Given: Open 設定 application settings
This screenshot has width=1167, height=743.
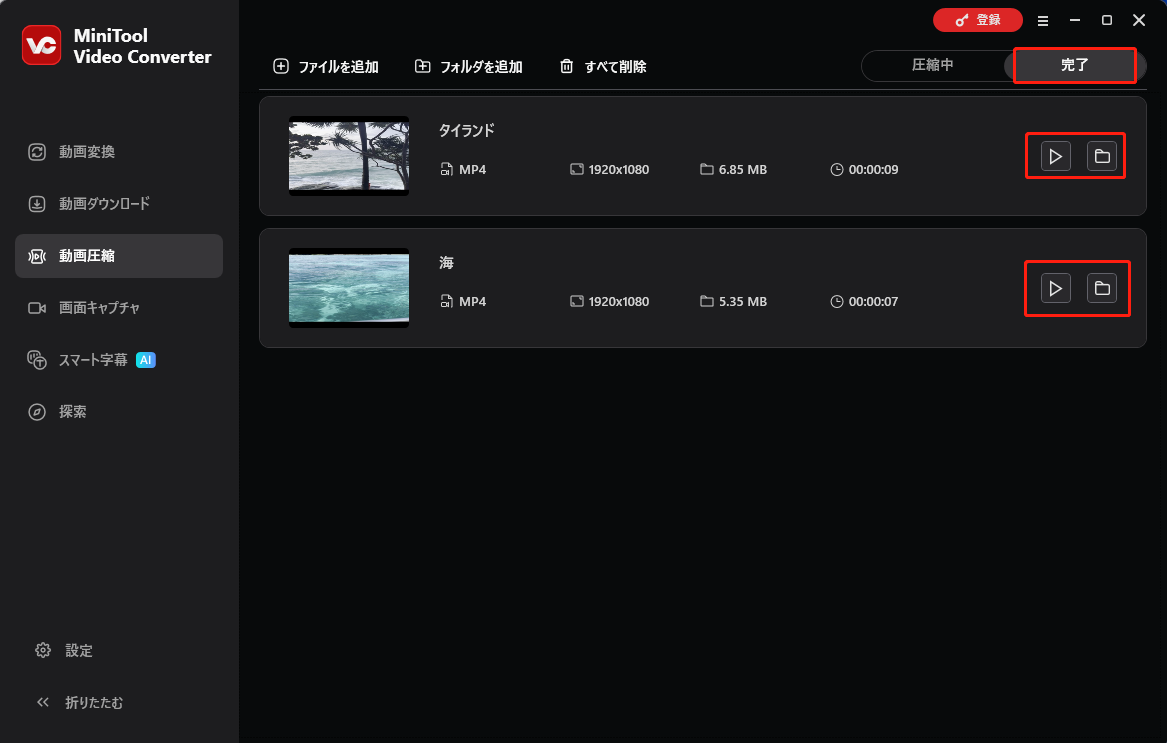Looking at the screenshot, I should click(x=79, y=650).
